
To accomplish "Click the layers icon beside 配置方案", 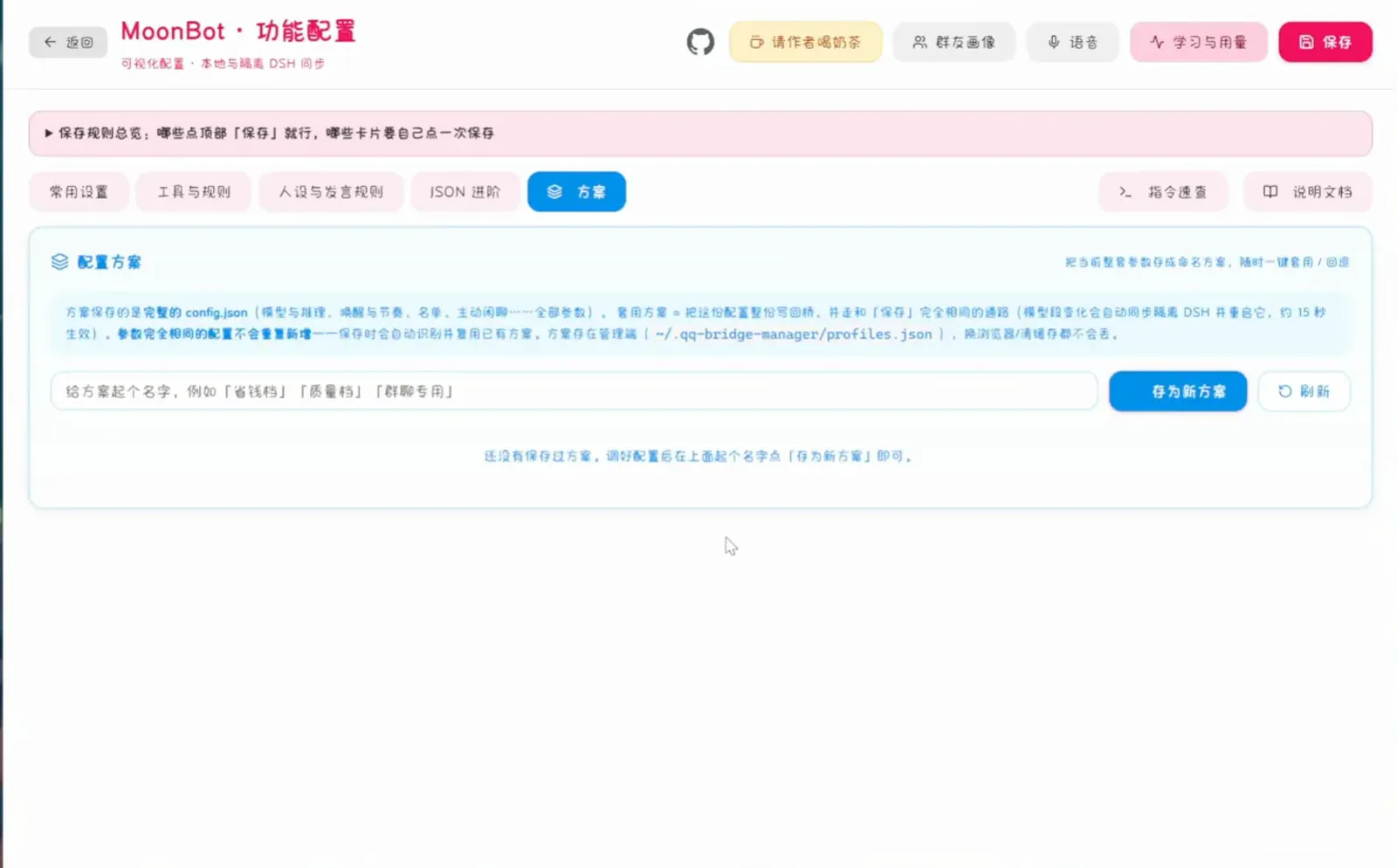I will (x=59, y=262).
